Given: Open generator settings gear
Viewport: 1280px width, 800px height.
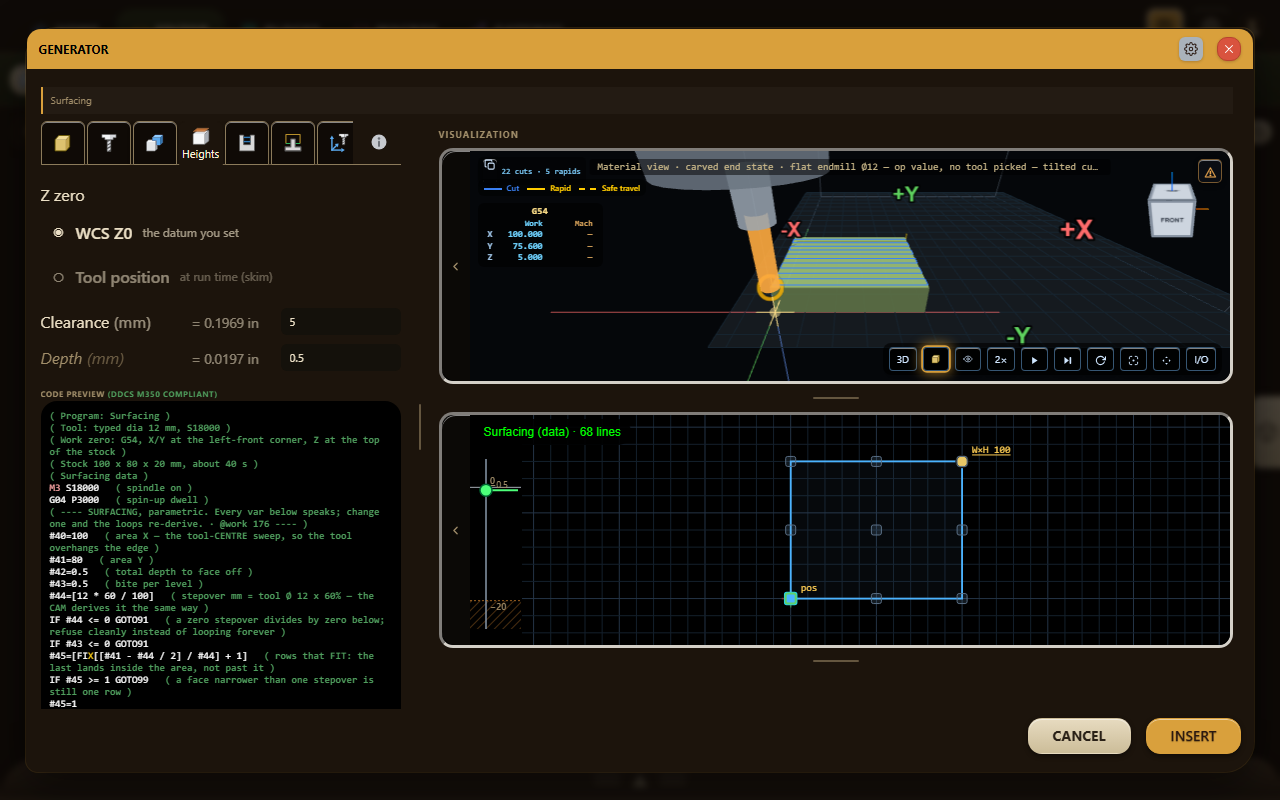Looking at the screenshot, I should (x=1191, y=49).
